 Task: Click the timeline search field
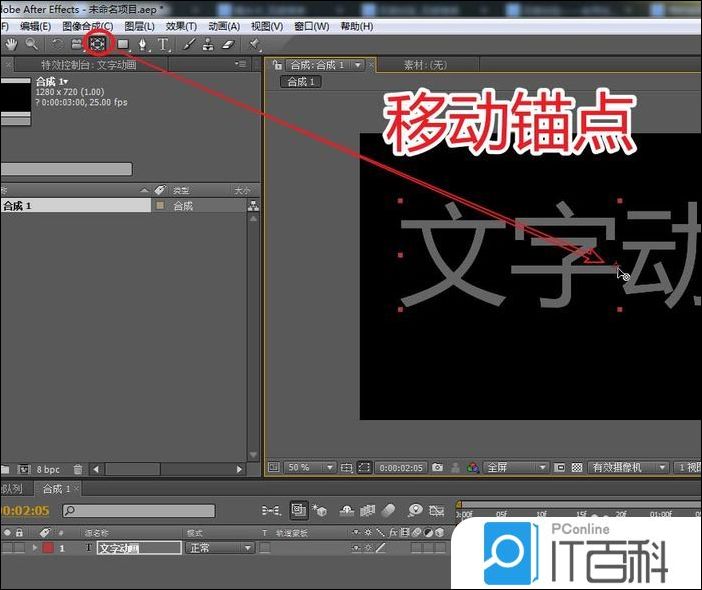[x=139, y=510]
